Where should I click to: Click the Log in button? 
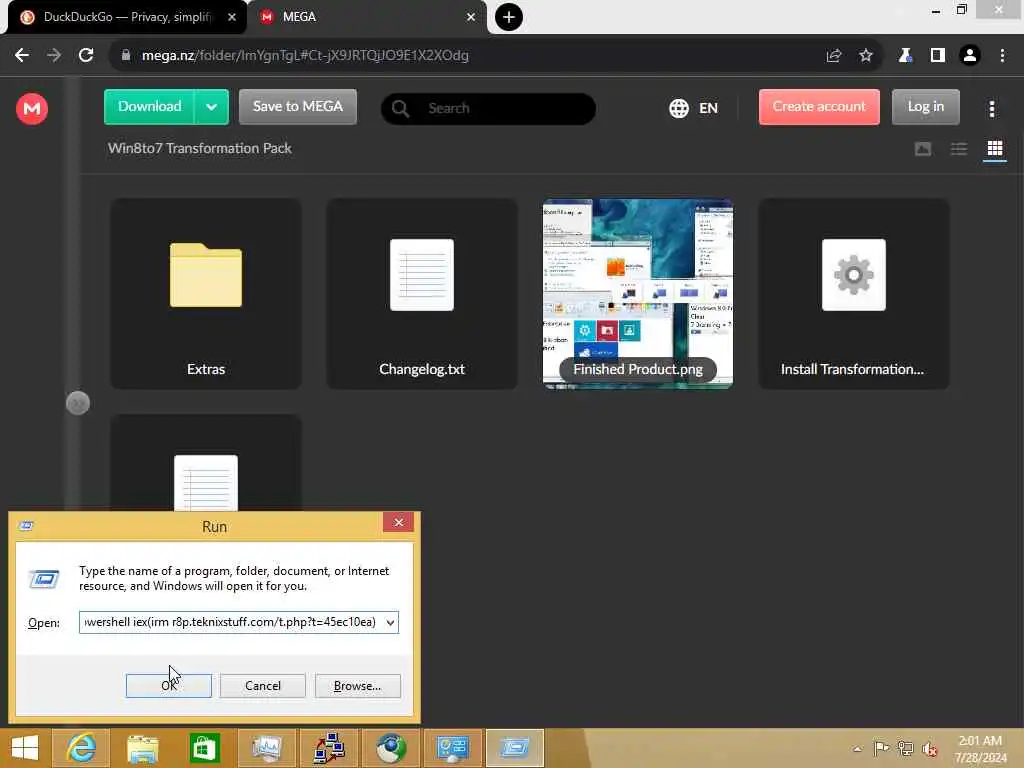pyautogui.click(x=925, y=107)
